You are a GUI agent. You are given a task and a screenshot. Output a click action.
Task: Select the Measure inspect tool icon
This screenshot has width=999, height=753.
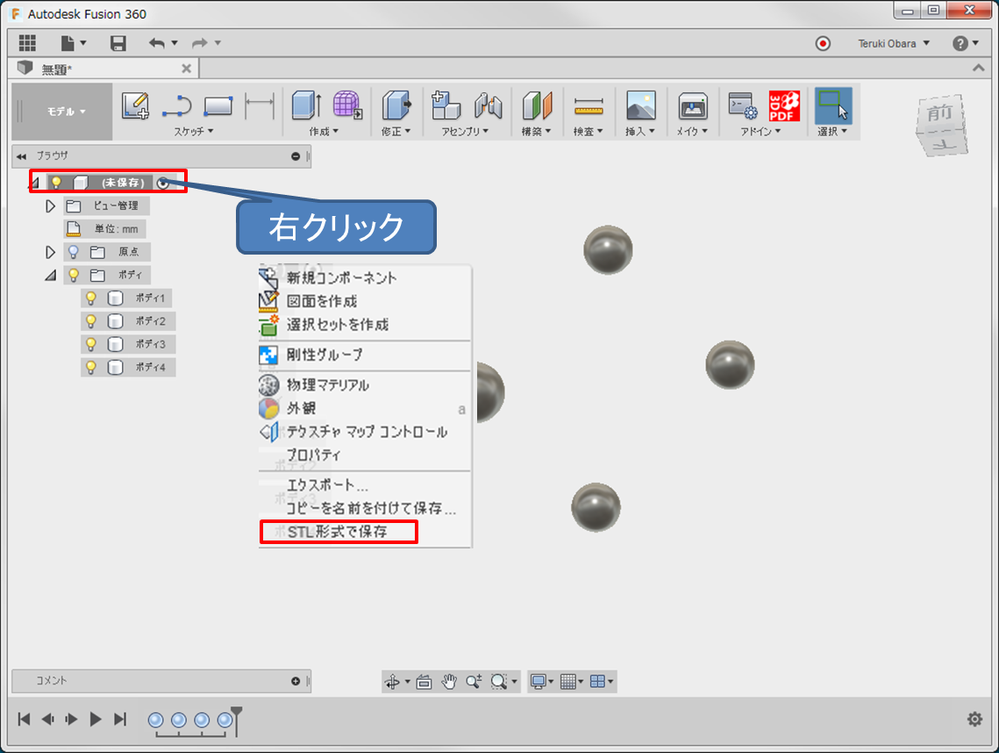click(588, 106)
